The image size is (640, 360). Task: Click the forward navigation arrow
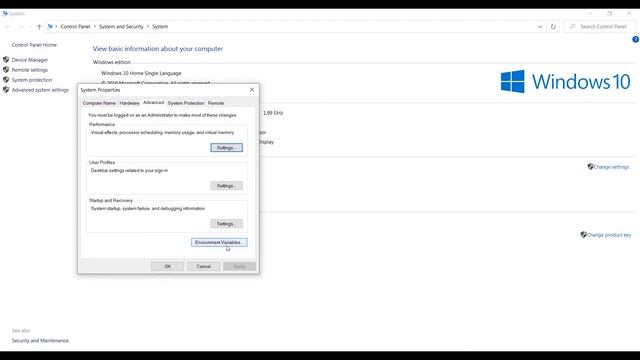(21, 27)
